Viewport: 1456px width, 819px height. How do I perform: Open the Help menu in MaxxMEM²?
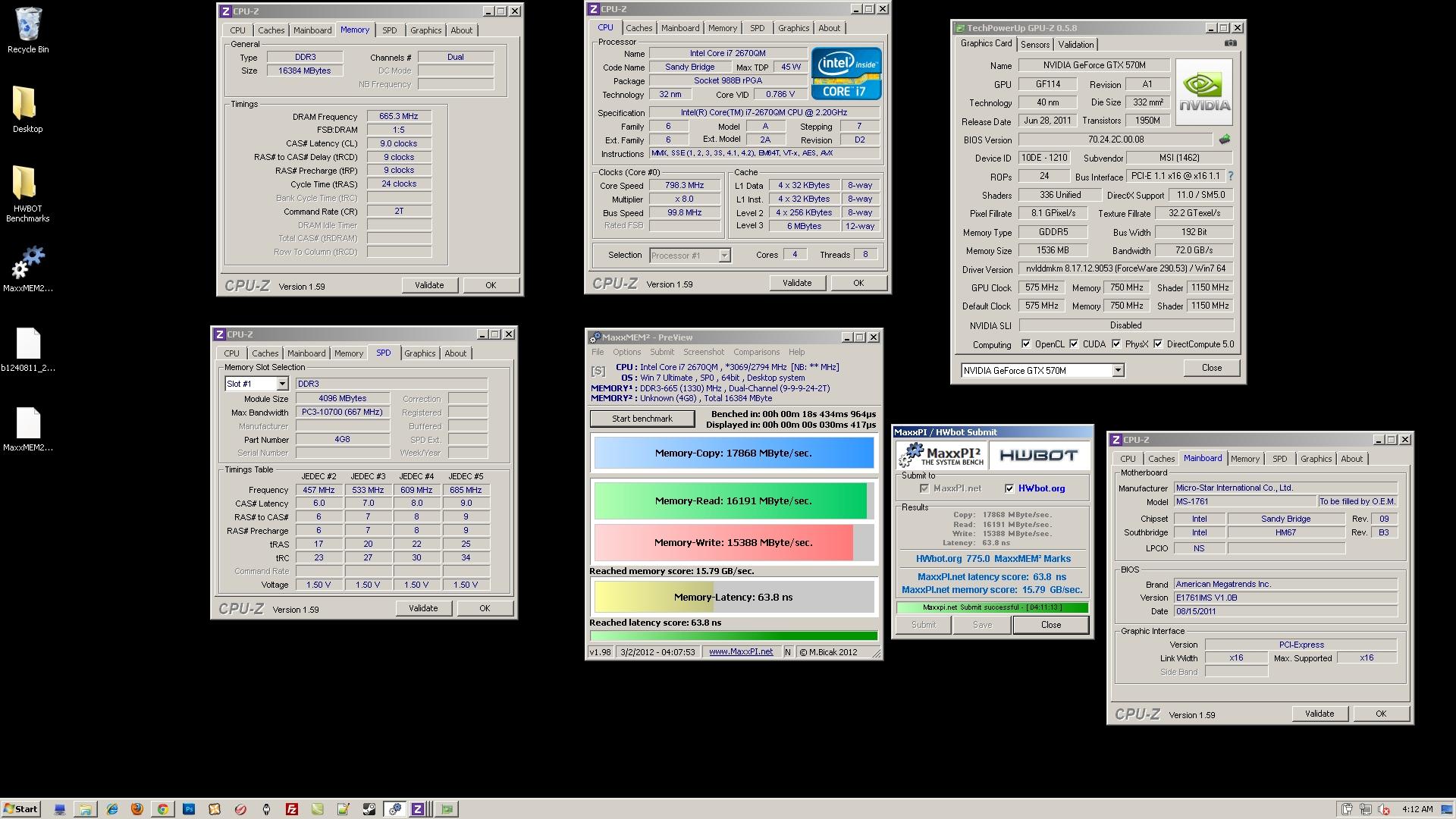pos(796,352)
